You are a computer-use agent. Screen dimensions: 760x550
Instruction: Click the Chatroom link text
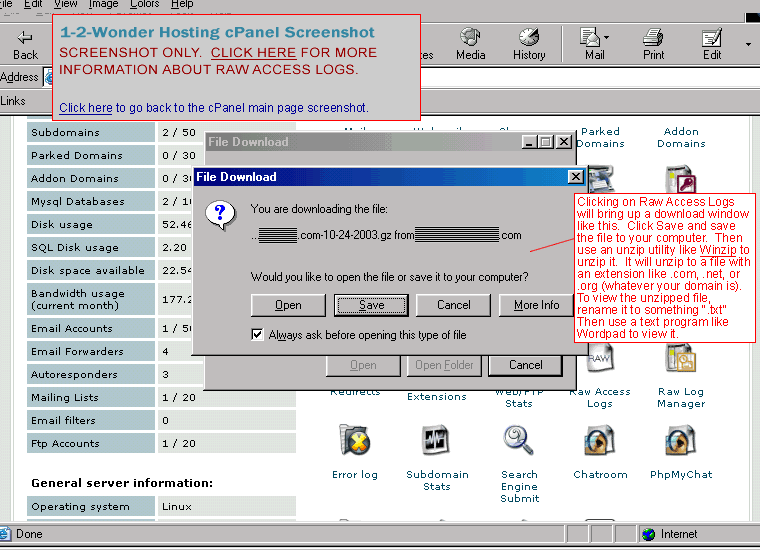(600, 475)
